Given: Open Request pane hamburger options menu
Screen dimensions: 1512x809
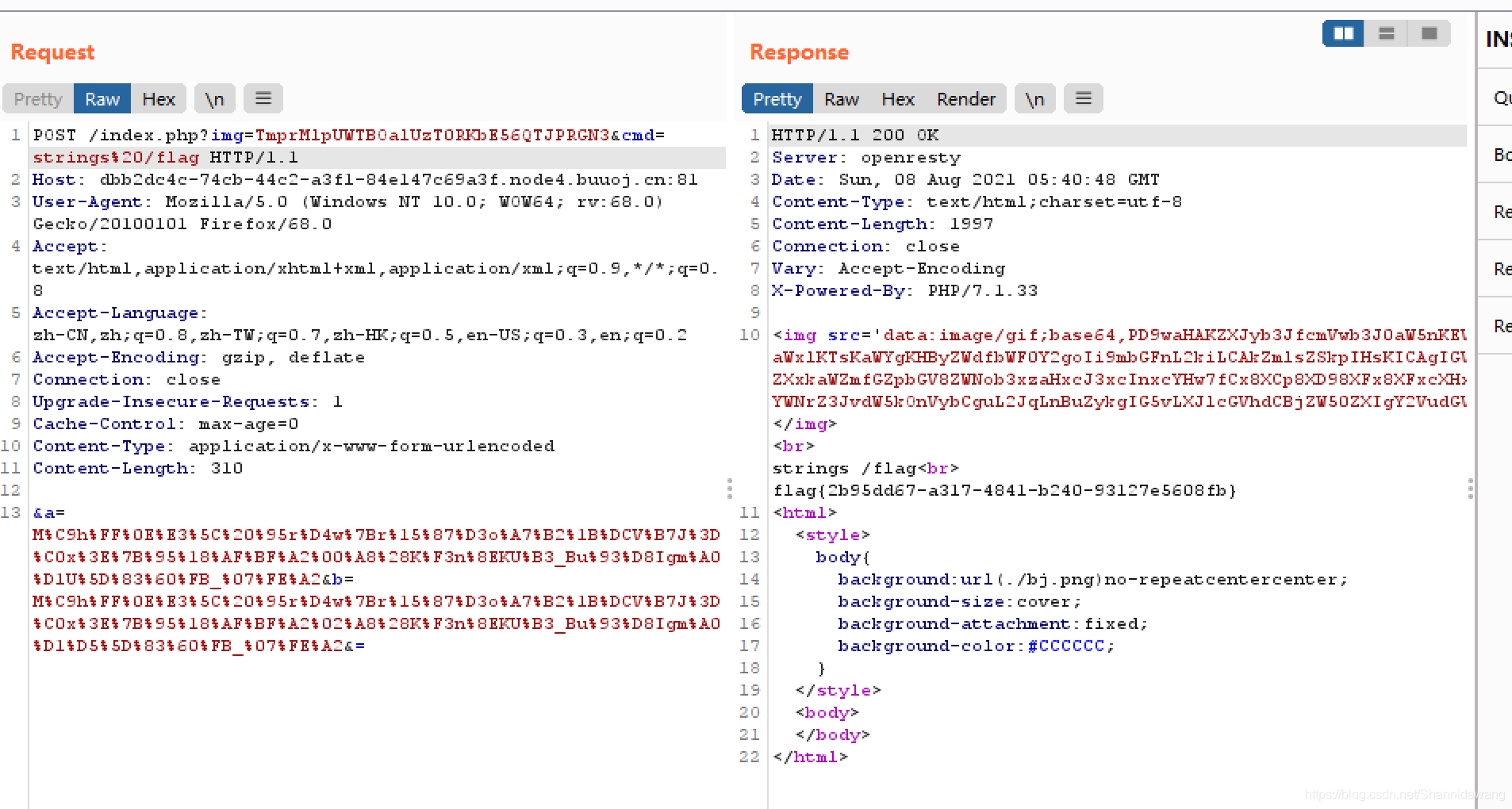Looking at the screenshot, I should pos(263,99).
